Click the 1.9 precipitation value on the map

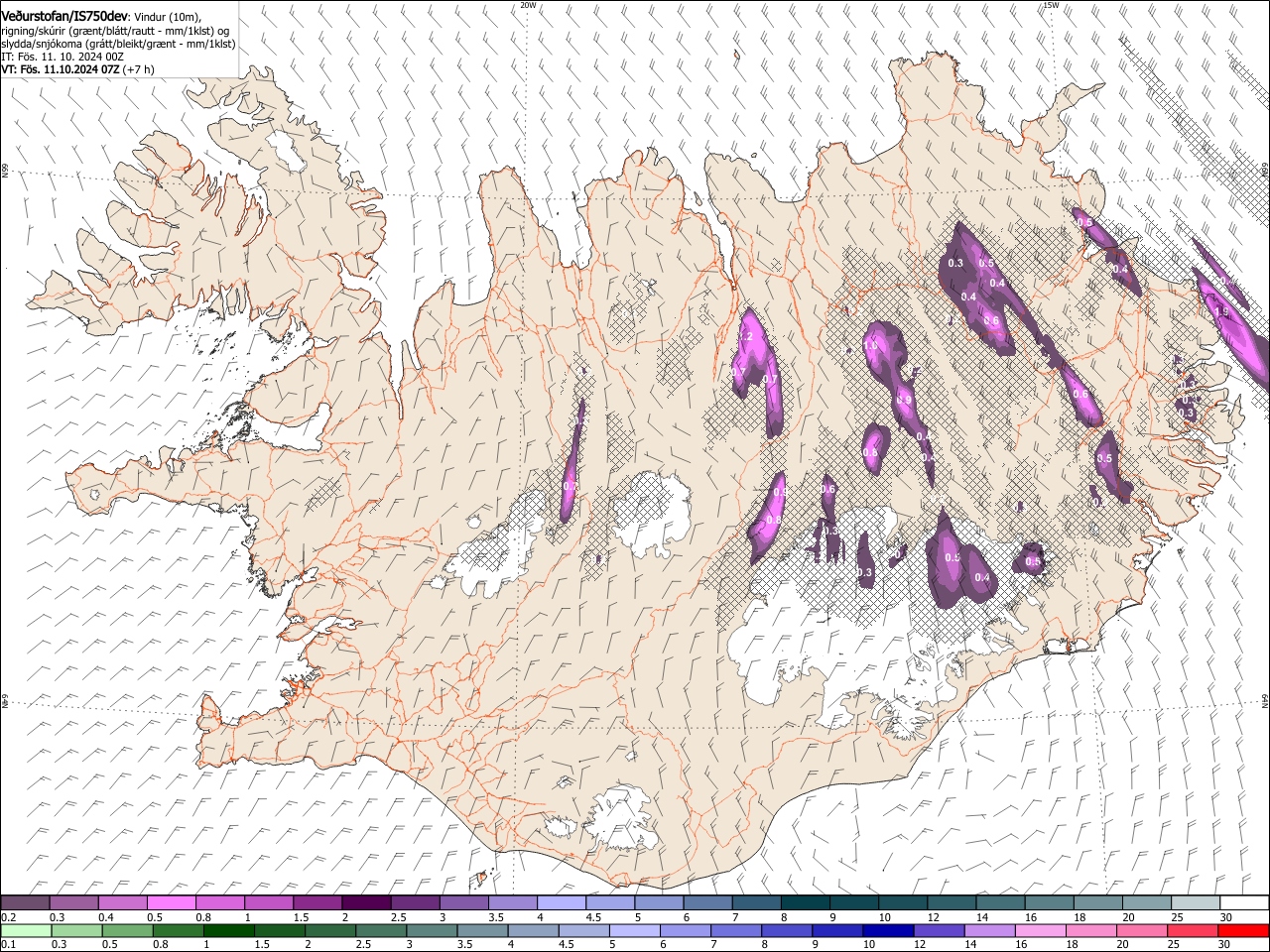[1222, 312]
